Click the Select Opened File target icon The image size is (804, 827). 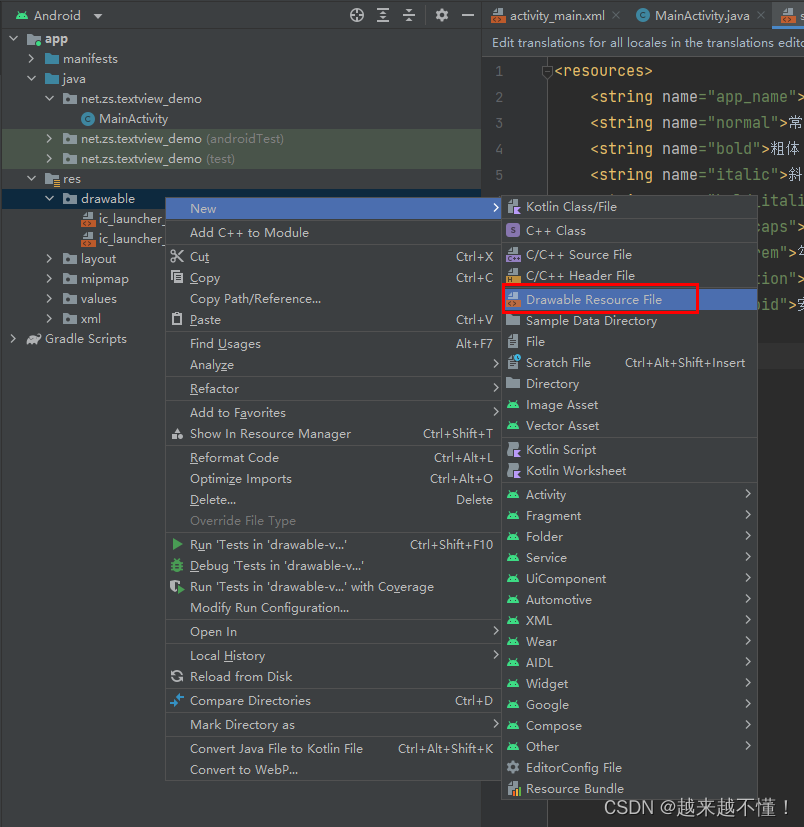point(357,15)
